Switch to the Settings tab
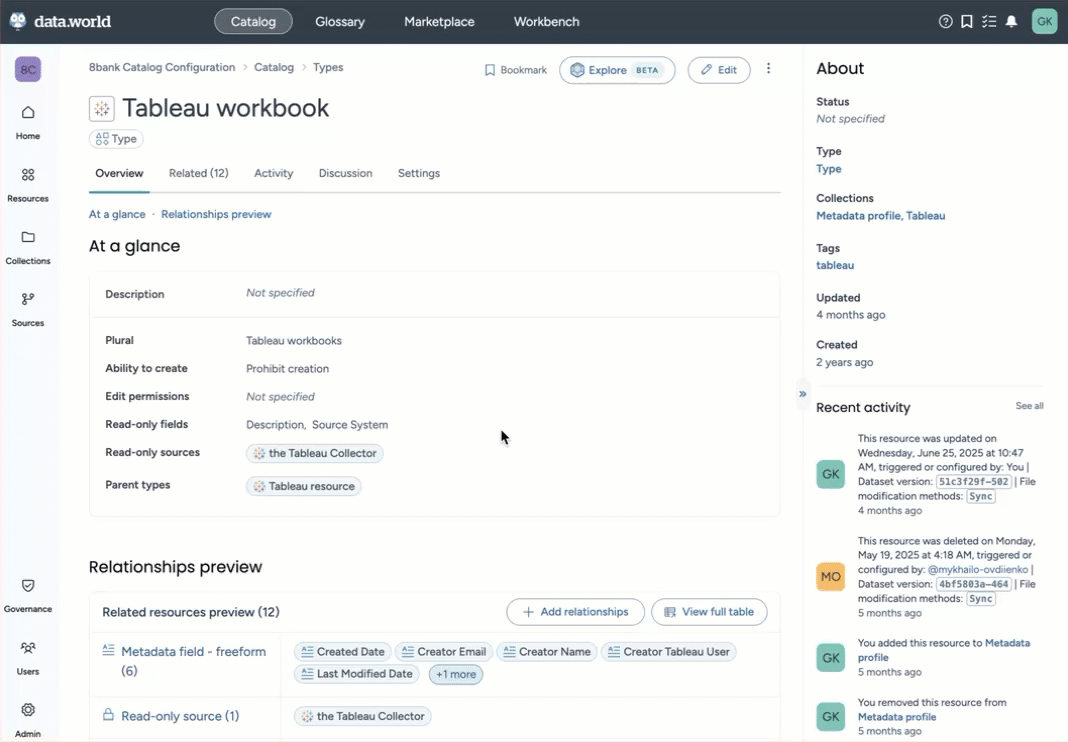The image size is (1068, 742). (418, 173)
